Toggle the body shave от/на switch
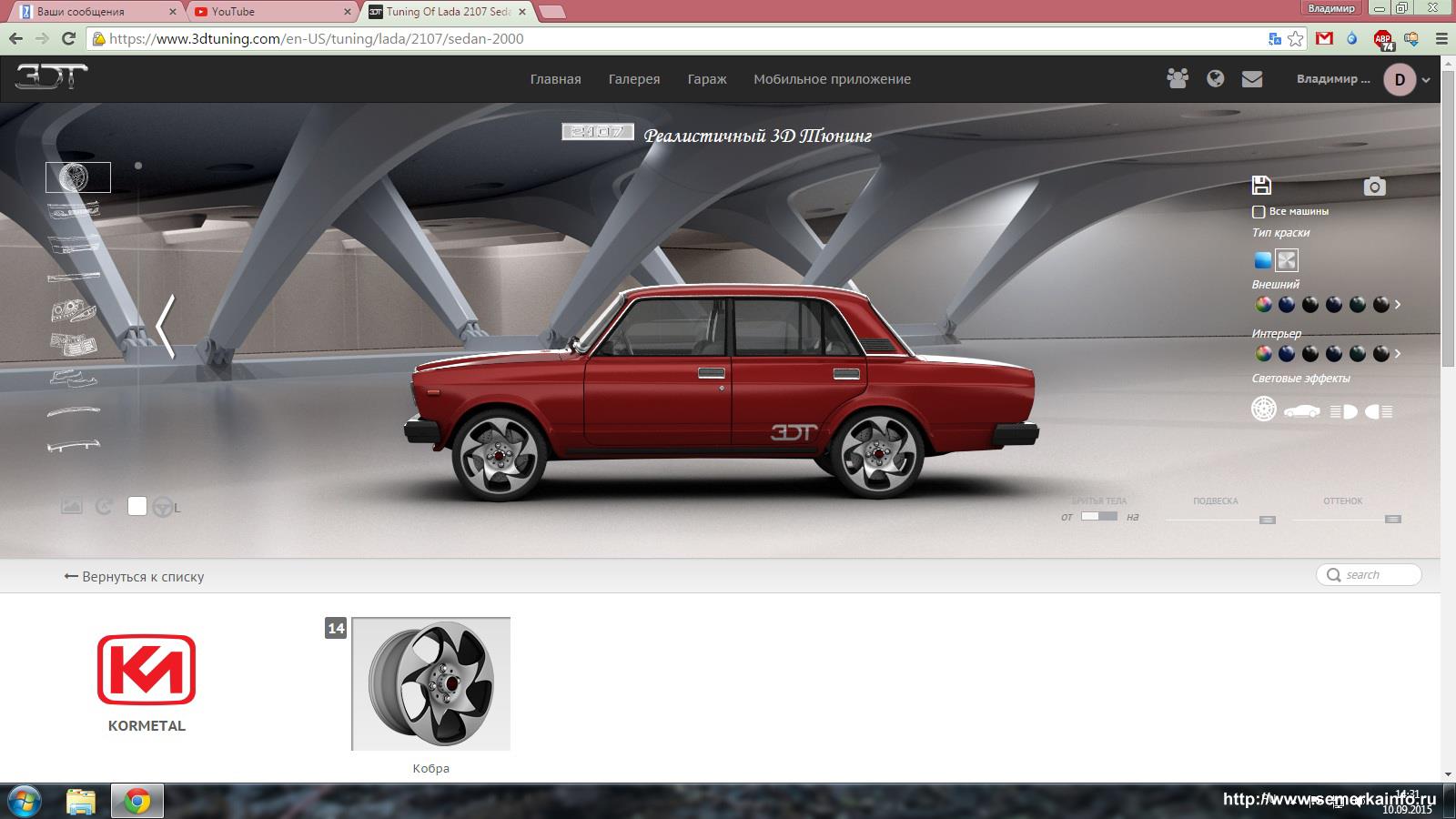The width and height of the screenshot is (1456, 819). 1098,516
